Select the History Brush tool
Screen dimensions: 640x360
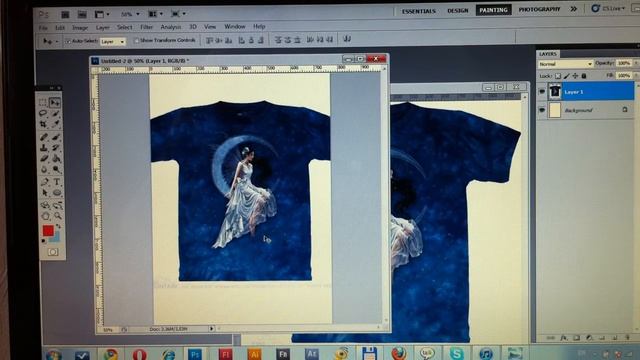[56, 148]
